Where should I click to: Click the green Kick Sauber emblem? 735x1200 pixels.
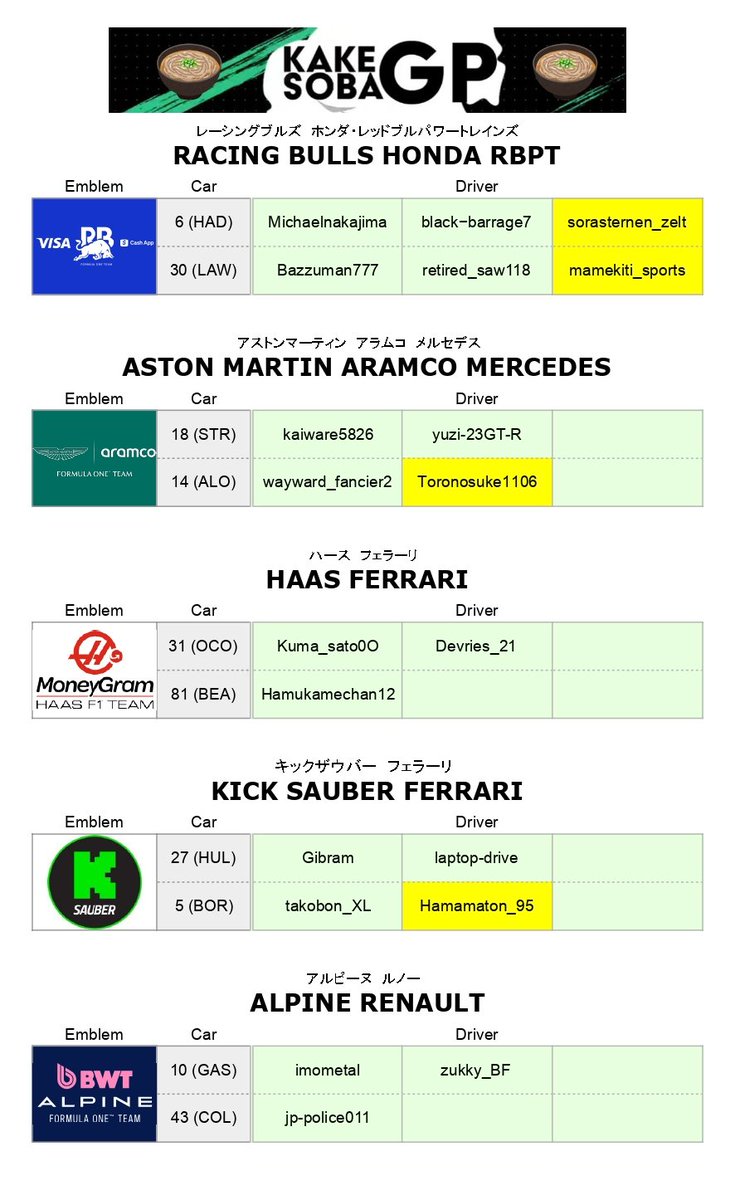(95, 882)
